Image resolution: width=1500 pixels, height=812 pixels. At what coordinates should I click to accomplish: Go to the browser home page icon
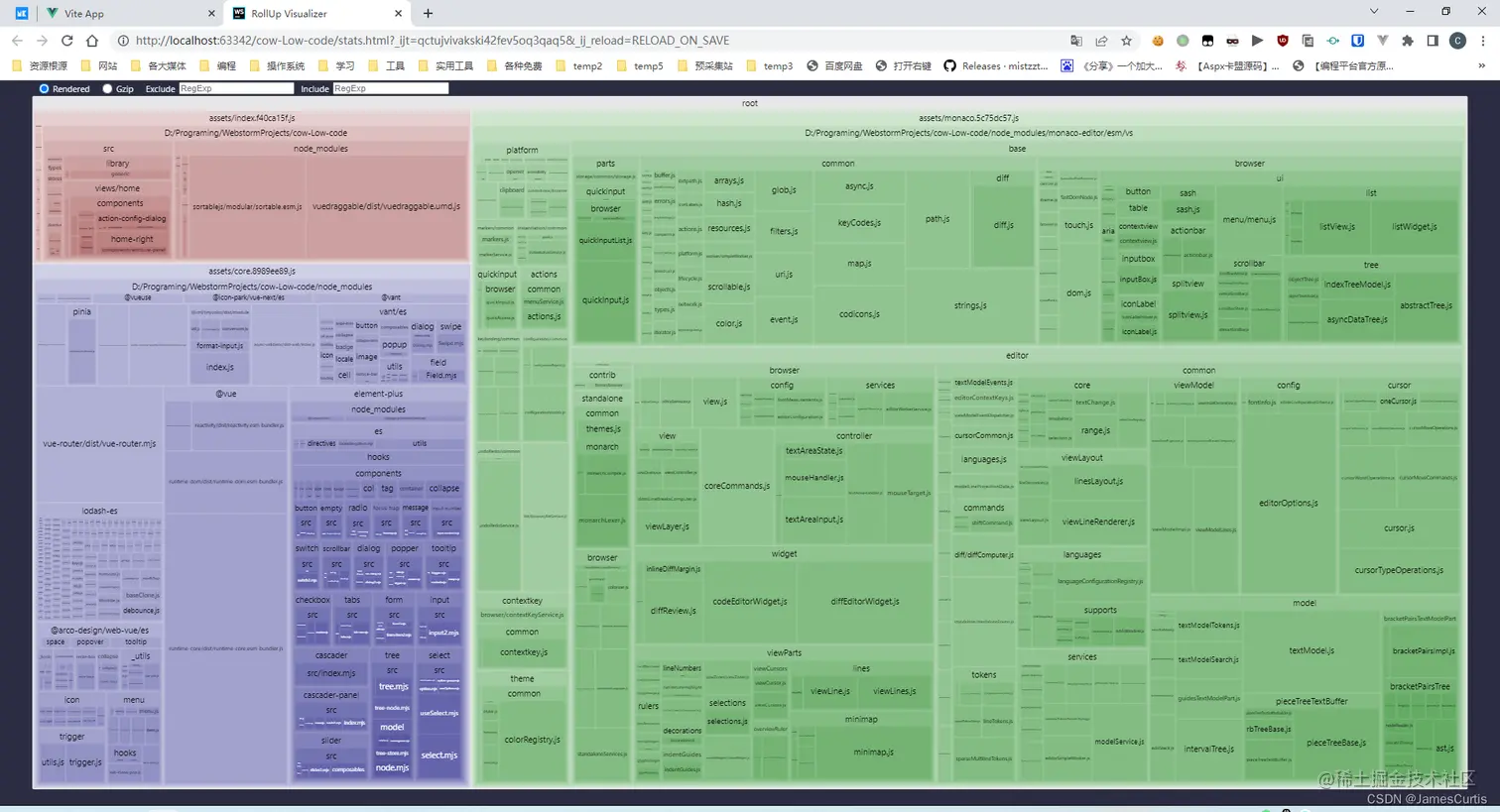92,41
